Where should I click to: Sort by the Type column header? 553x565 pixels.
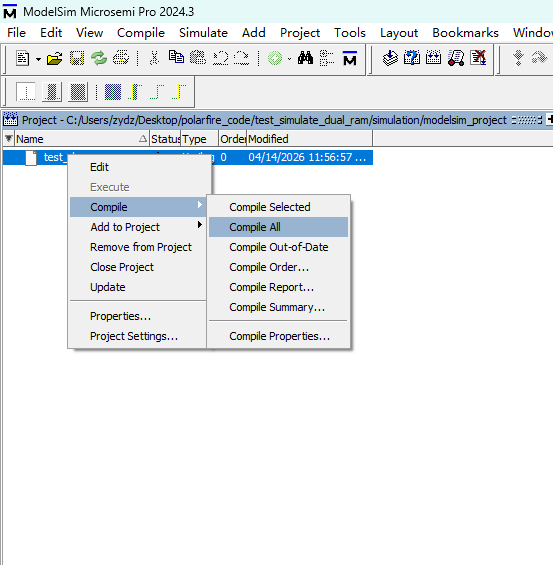coord(200,139)
